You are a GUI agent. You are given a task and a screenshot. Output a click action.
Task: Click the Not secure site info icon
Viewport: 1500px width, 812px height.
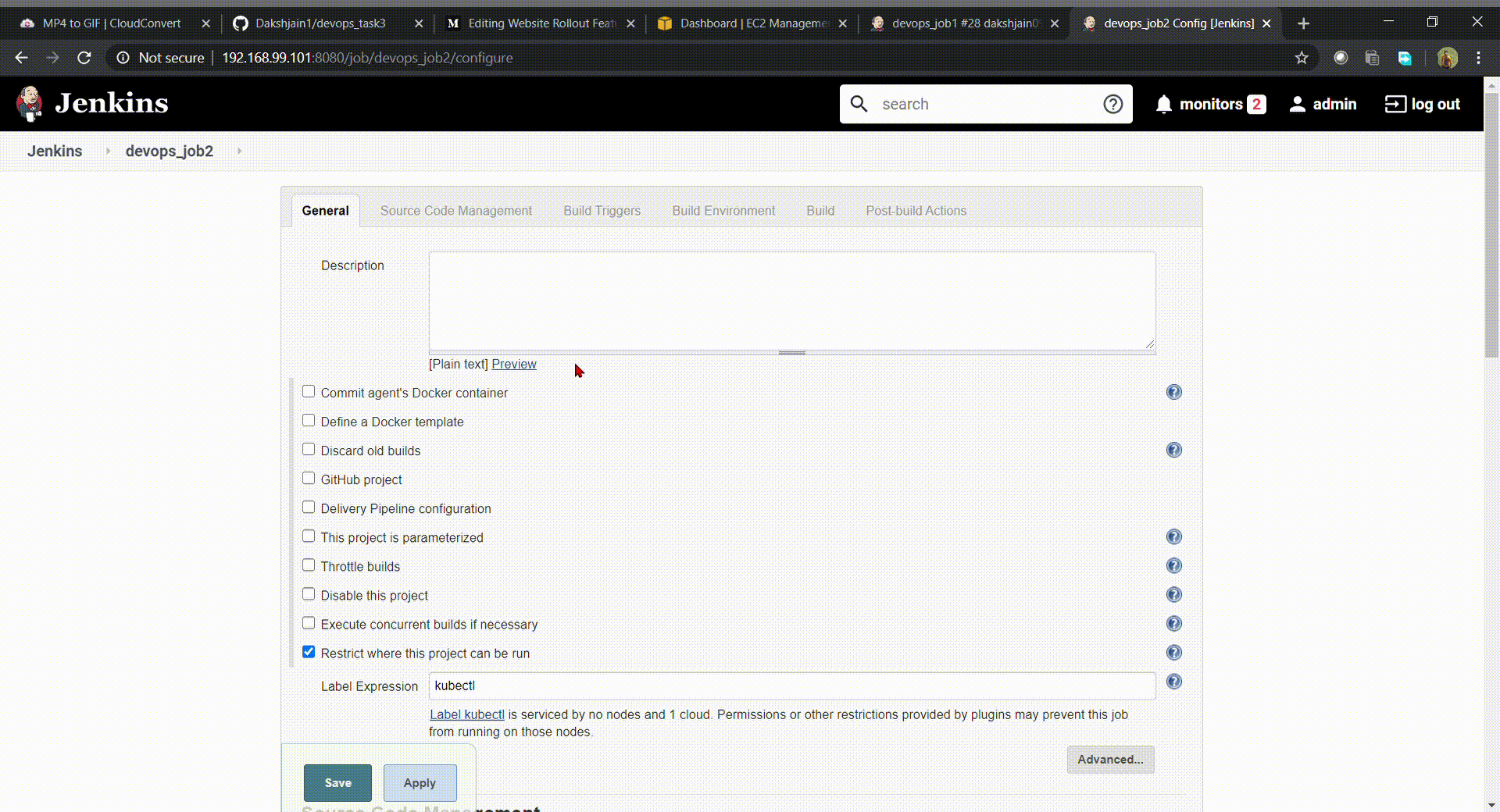pyautogui.click(x=123, y=58)
